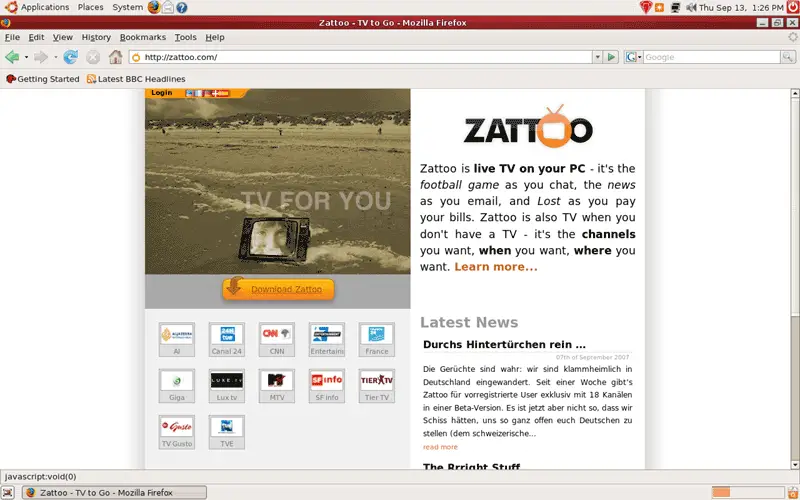Expand the URL bar history dropdown
The width and height of the screenshot is (800, 500).
point(597,57)
